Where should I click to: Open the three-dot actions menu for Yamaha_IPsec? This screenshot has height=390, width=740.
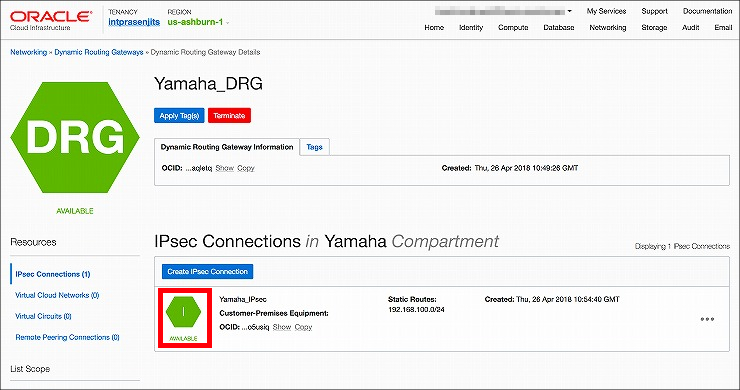point(707,319)
